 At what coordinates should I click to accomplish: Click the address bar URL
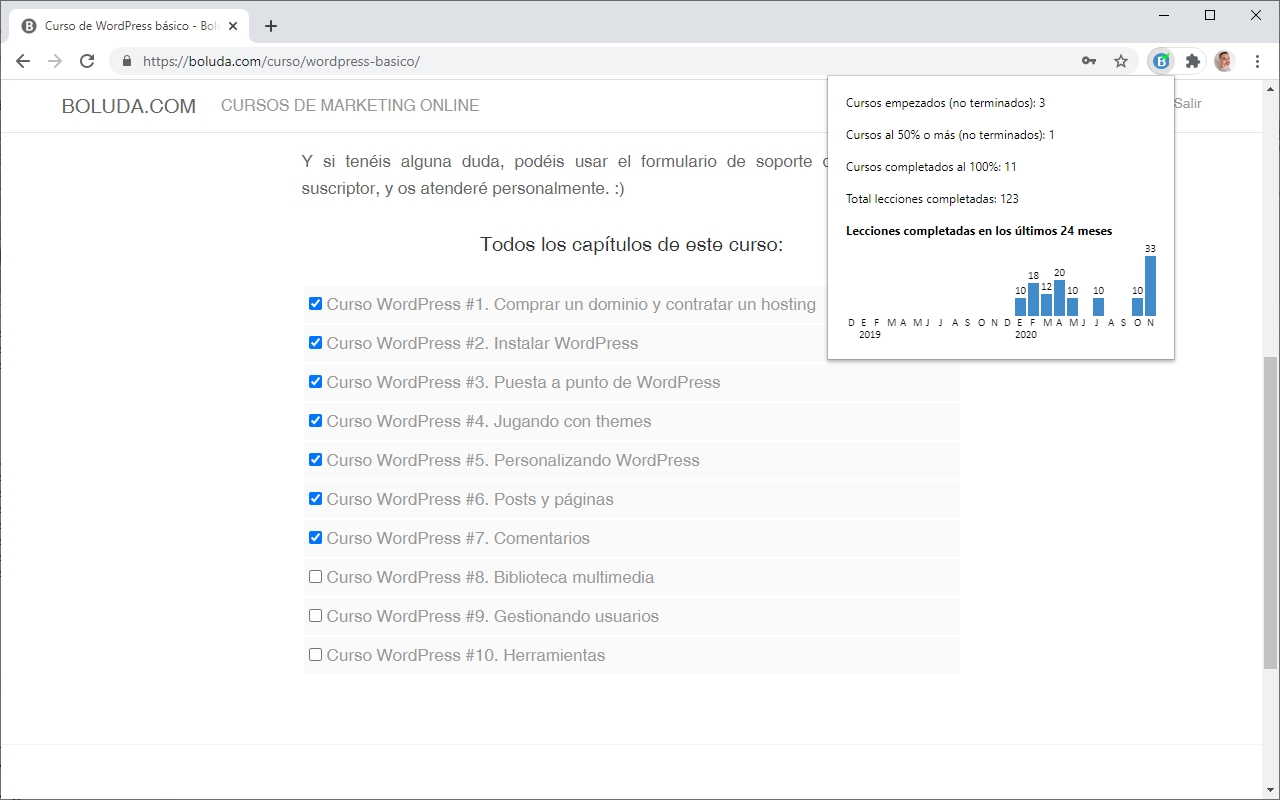tap(281, 61)
